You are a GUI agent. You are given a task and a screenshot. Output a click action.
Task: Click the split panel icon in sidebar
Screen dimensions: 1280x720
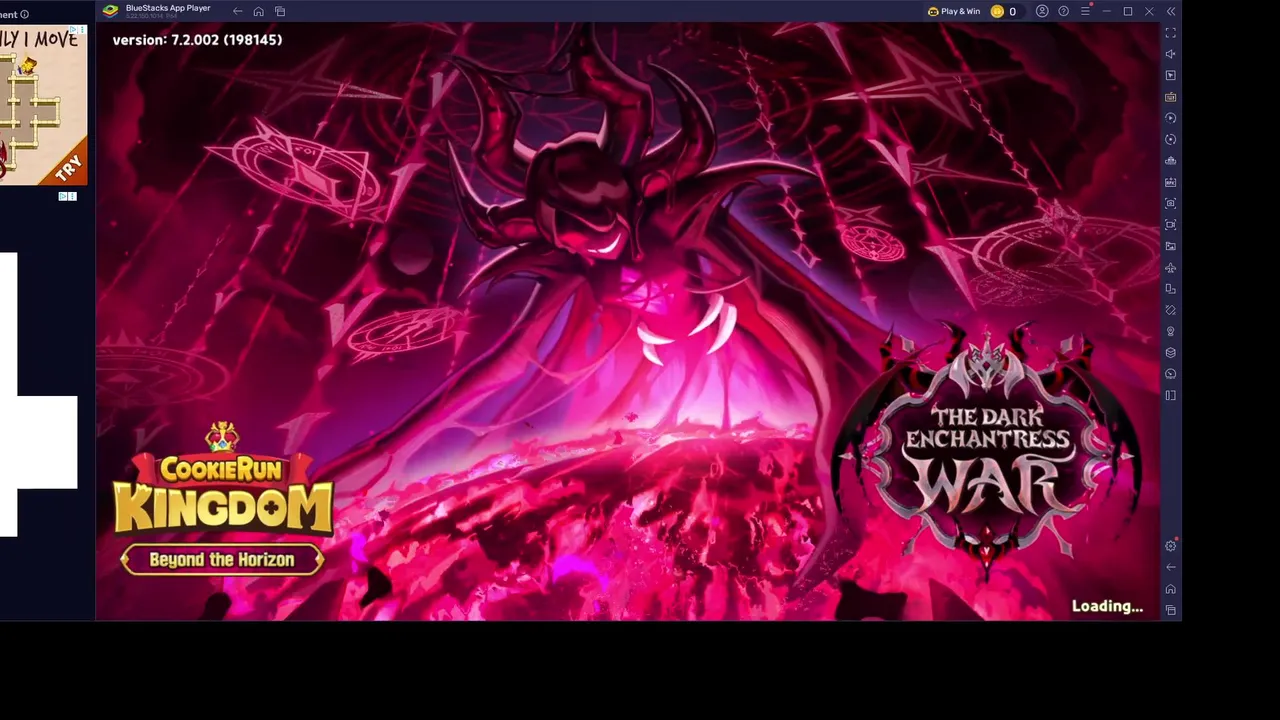(x=1171, y=396)
